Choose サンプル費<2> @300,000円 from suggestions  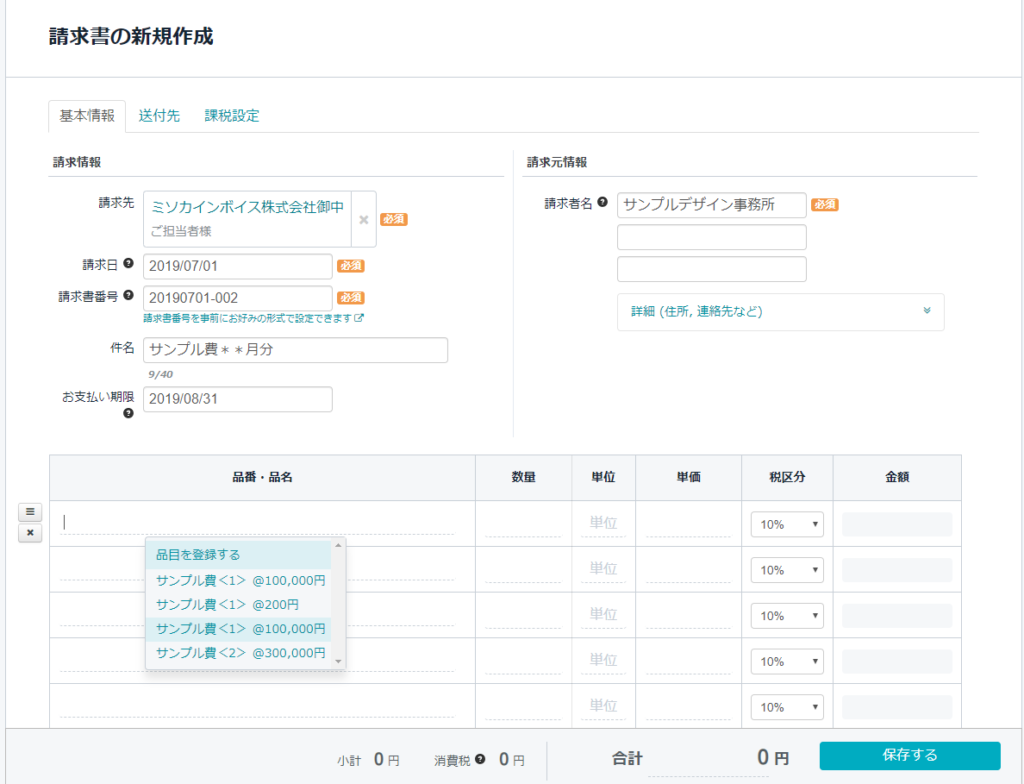(239, 653)
